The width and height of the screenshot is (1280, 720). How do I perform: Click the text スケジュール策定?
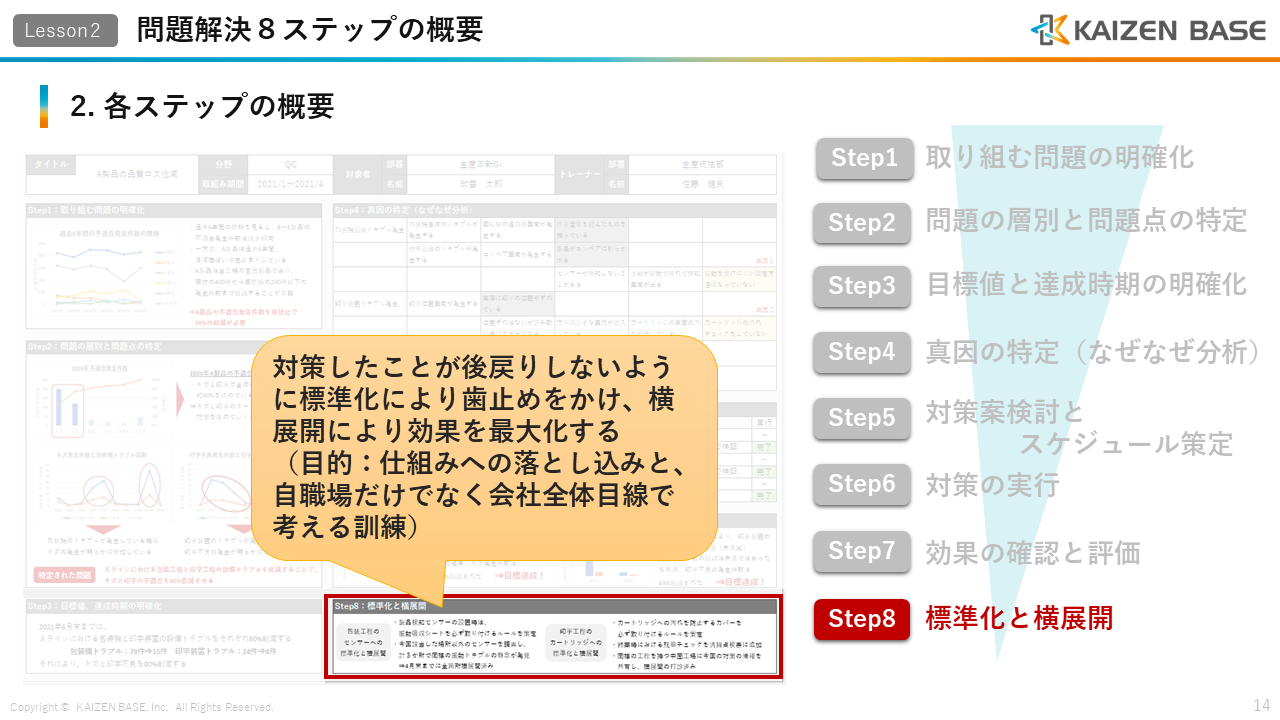(1126, 443)
